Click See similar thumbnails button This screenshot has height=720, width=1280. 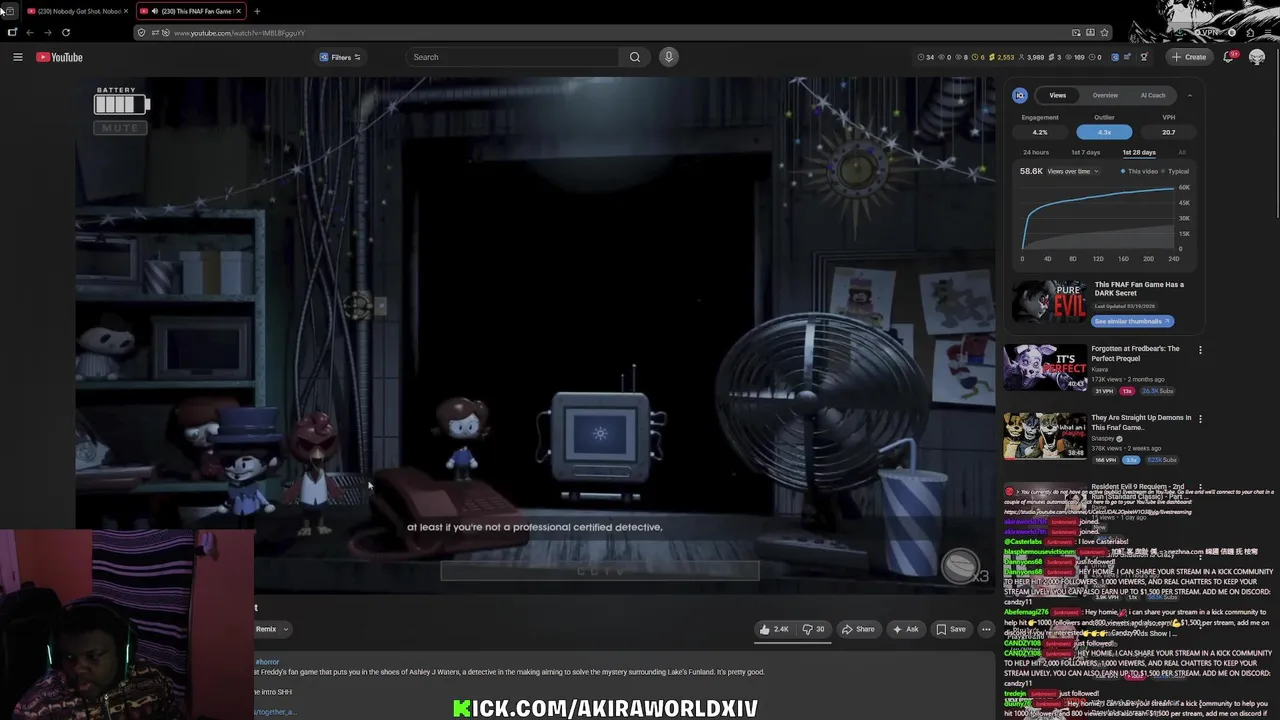pos(1133,321)
